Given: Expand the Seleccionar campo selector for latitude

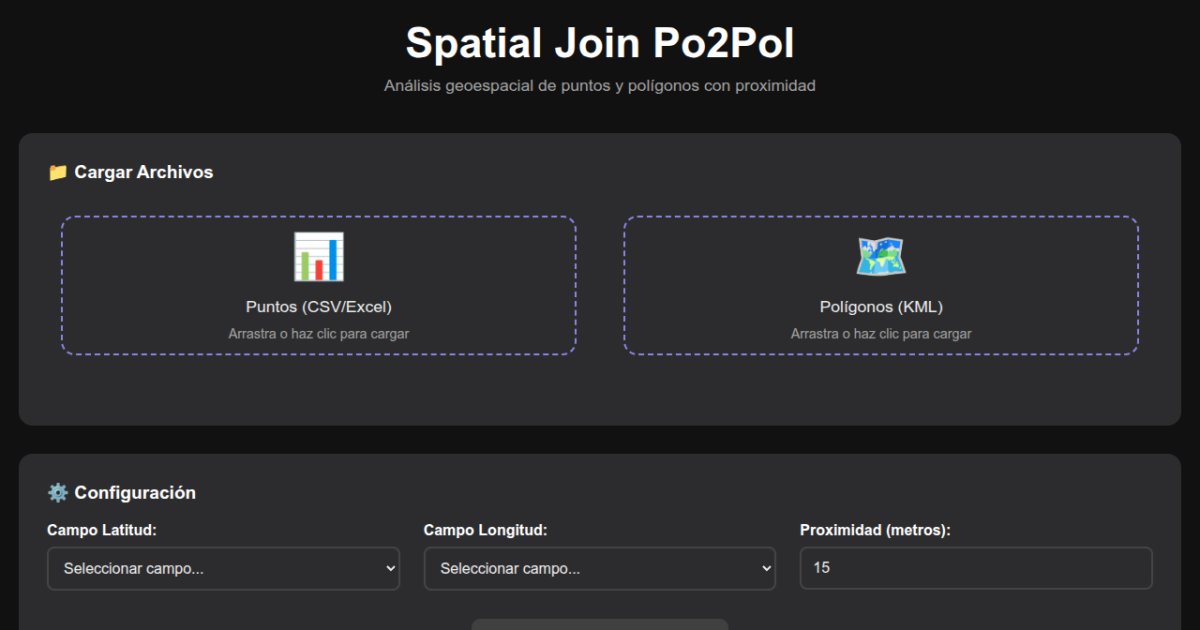Looking at the screenshot, I should tap(223, 568).
